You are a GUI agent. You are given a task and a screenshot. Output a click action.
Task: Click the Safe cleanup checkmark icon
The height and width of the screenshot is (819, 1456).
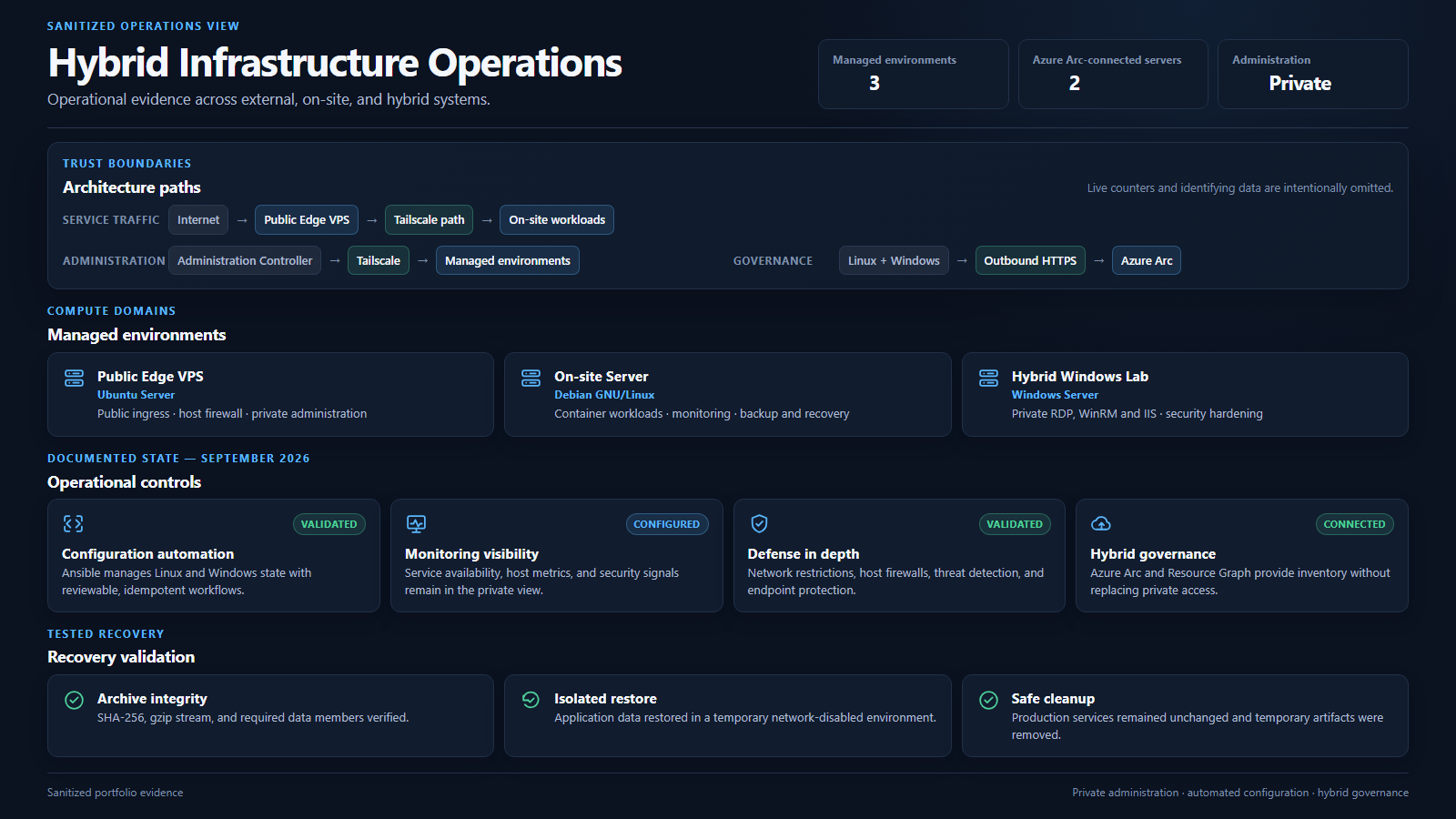988,700
